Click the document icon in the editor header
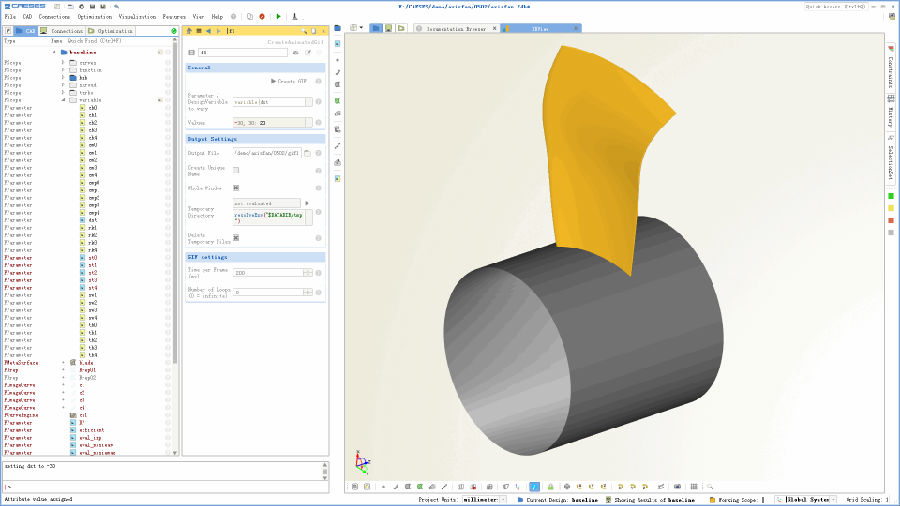 click(x=313, y=31)
